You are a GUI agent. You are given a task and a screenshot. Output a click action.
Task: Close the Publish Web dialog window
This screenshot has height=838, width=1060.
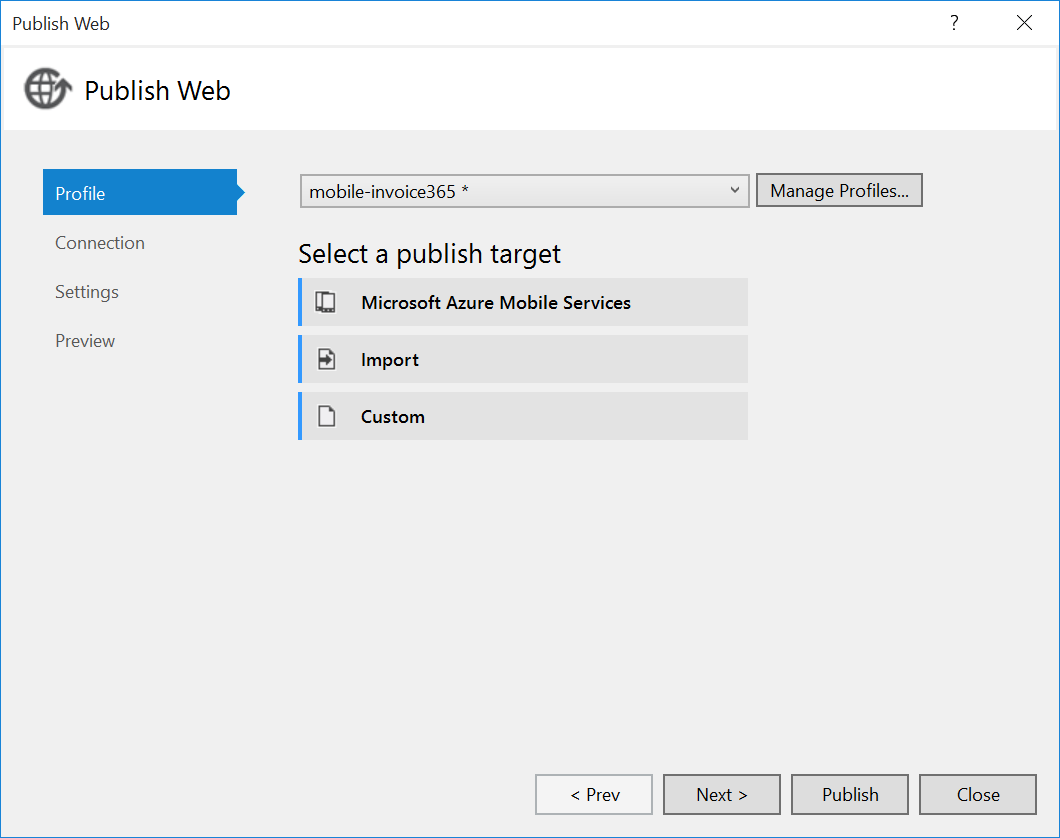point(1024,23)
